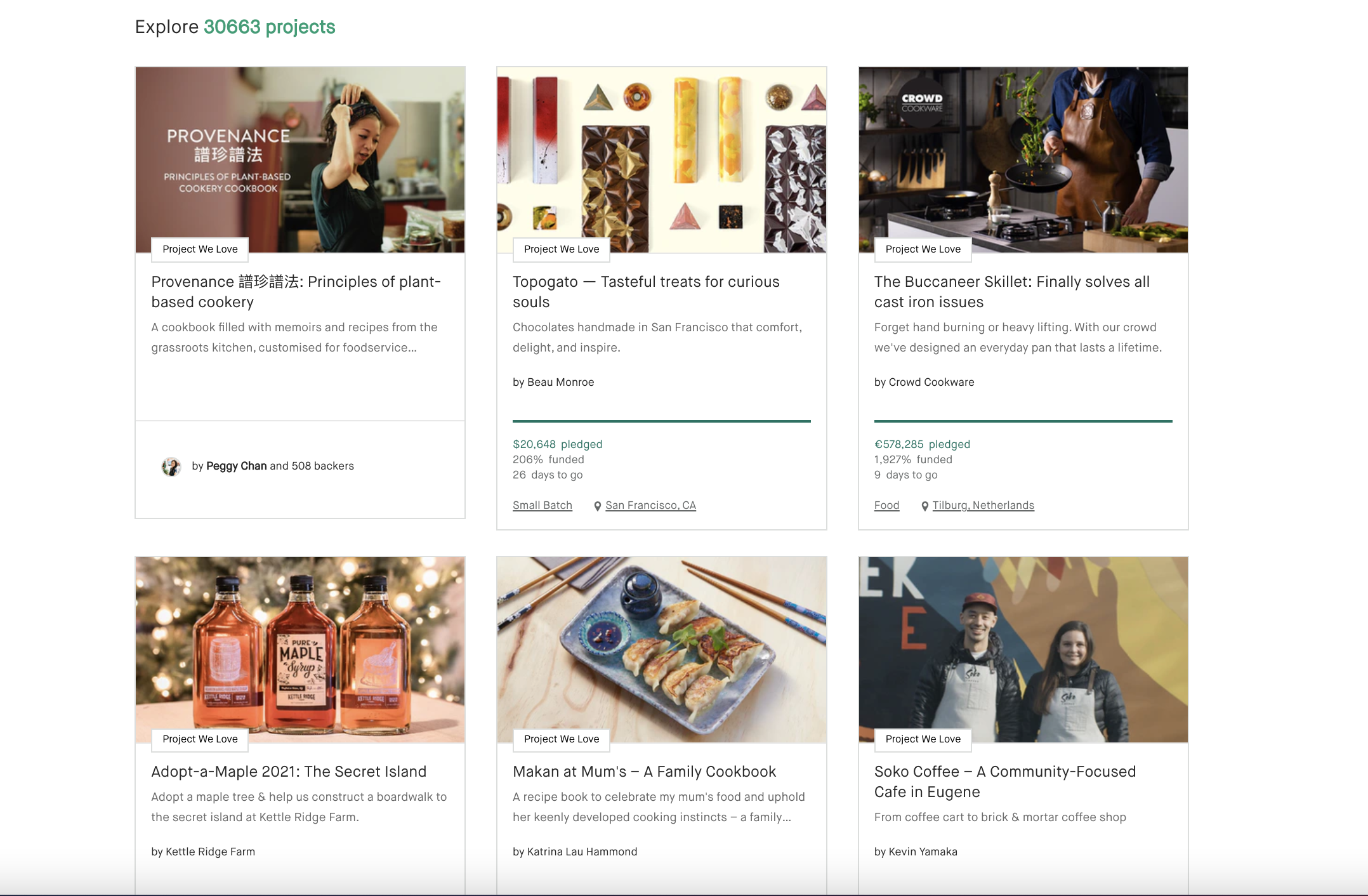This screenshot has height=896, width=1368.
Task: Click the 30663 projects heading
Action: click(x=269, y=27)
